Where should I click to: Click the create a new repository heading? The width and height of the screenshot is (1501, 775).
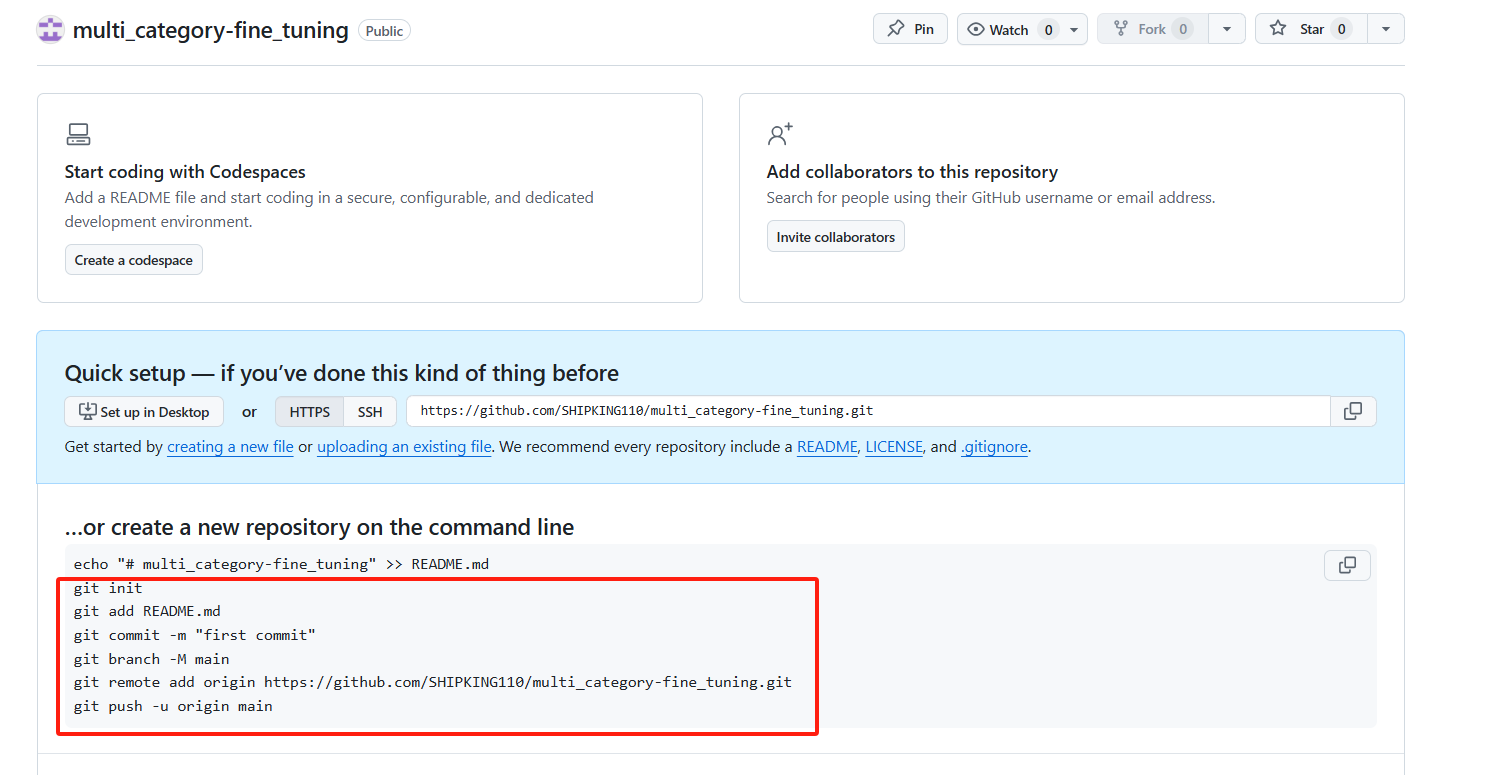319,527
